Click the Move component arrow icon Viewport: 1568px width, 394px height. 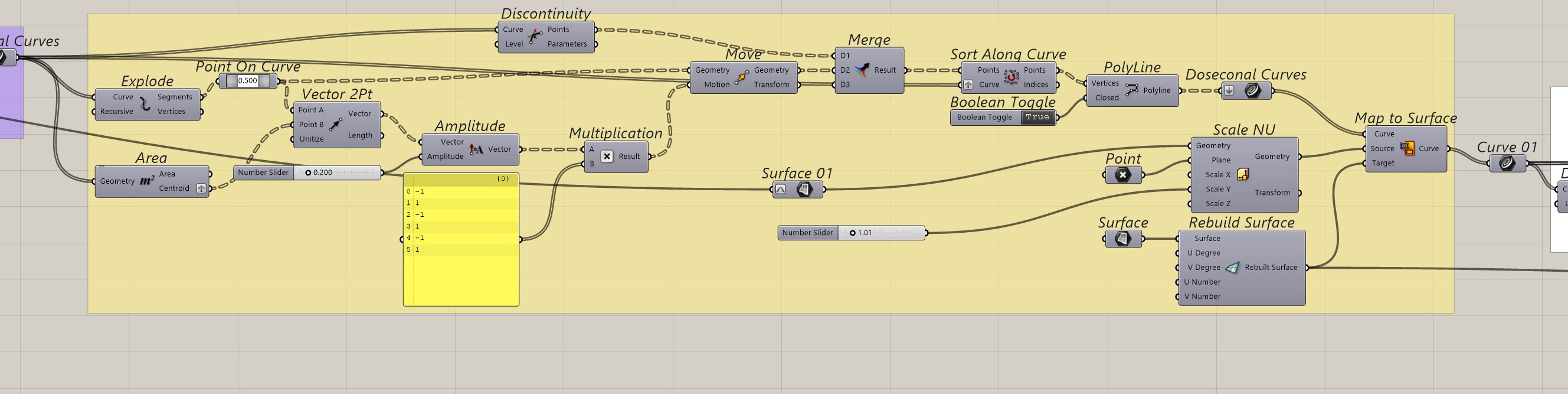click(x=742, y=77)
